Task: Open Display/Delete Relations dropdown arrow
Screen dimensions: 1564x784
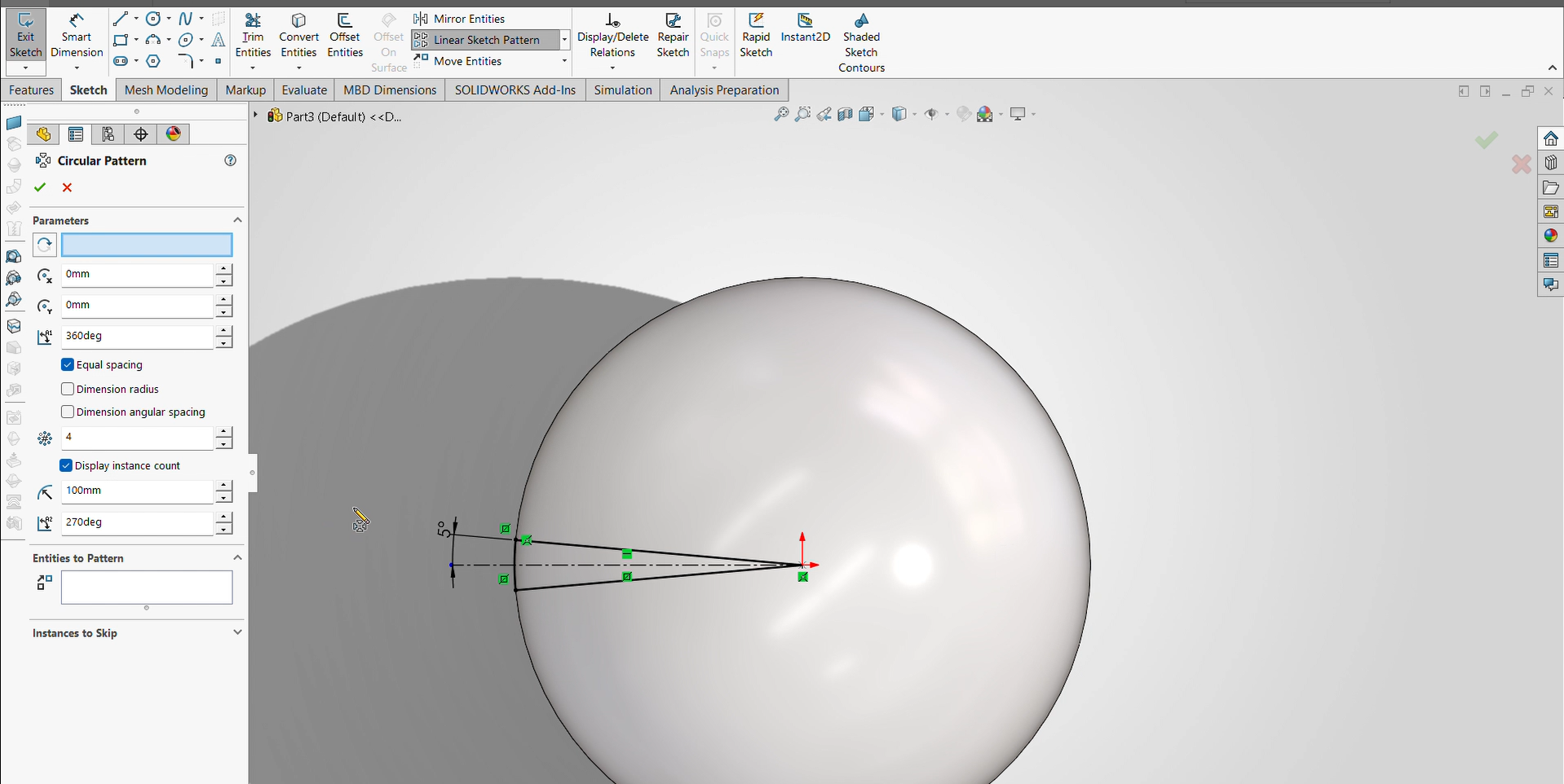Action: [612, 68]
